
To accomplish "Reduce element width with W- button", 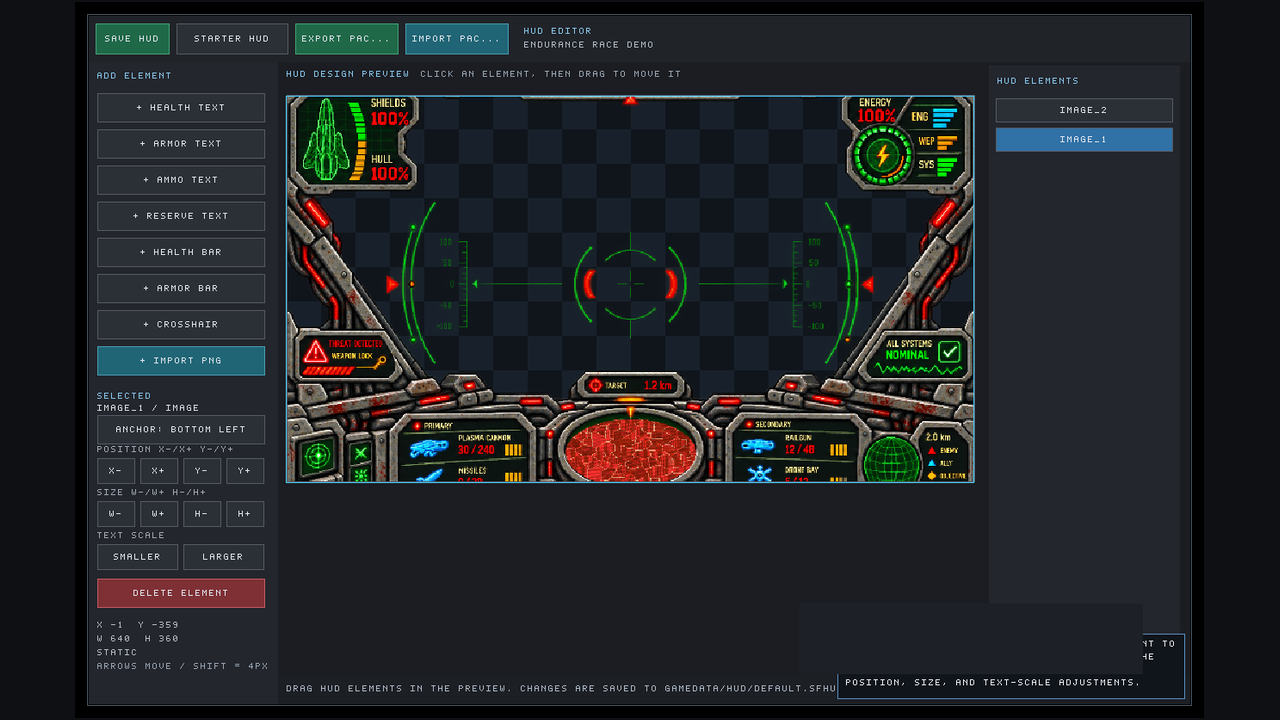I will pyautogui.click(x=116, y=514).
